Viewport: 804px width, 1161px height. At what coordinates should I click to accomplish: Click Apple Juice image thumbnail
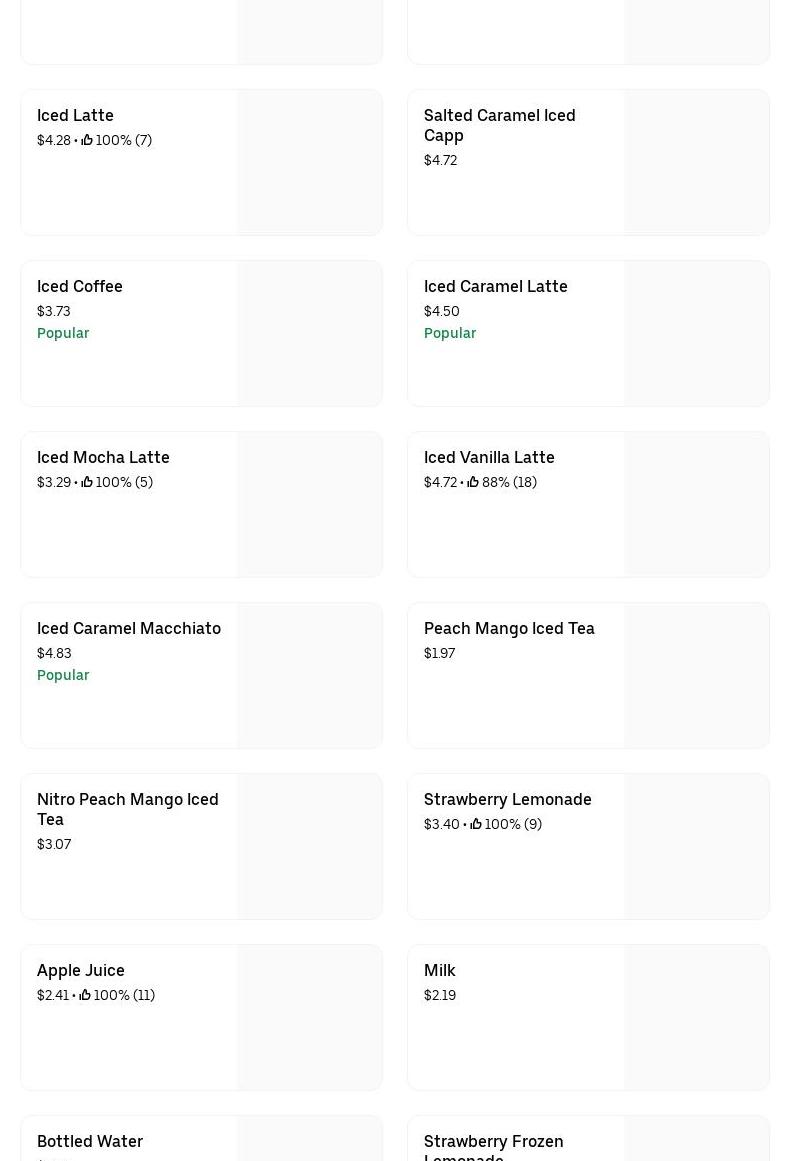309,1018
